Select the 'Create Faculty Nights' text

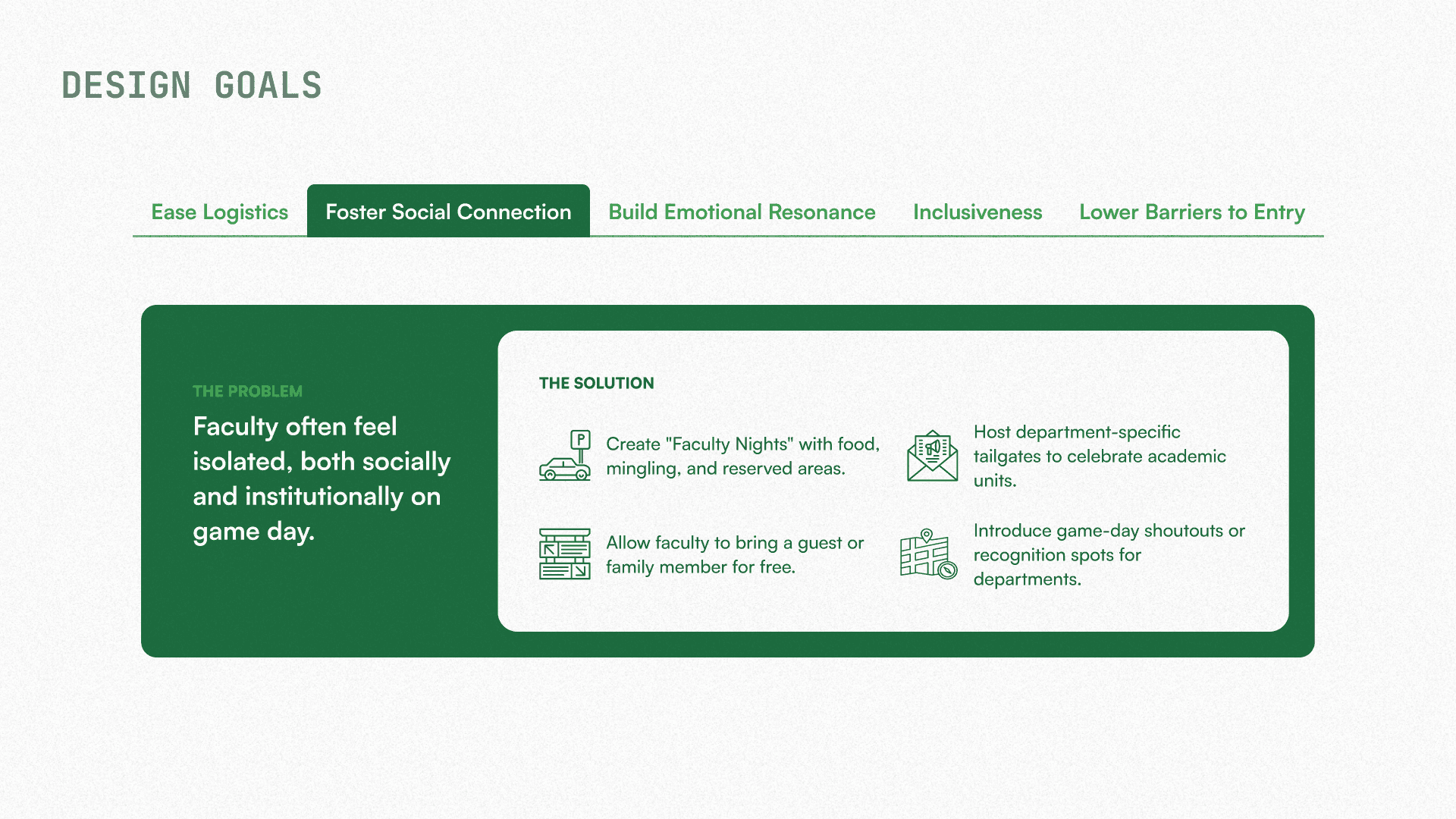pos(742,456)
